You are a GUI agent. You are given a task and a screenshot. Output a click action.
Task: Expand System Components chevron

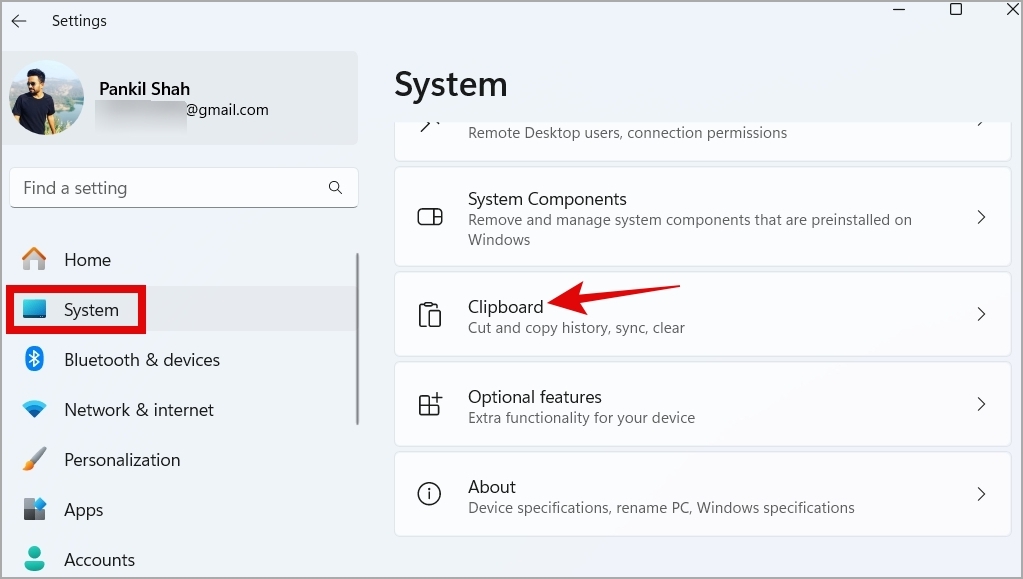click(x=981, y=217)
